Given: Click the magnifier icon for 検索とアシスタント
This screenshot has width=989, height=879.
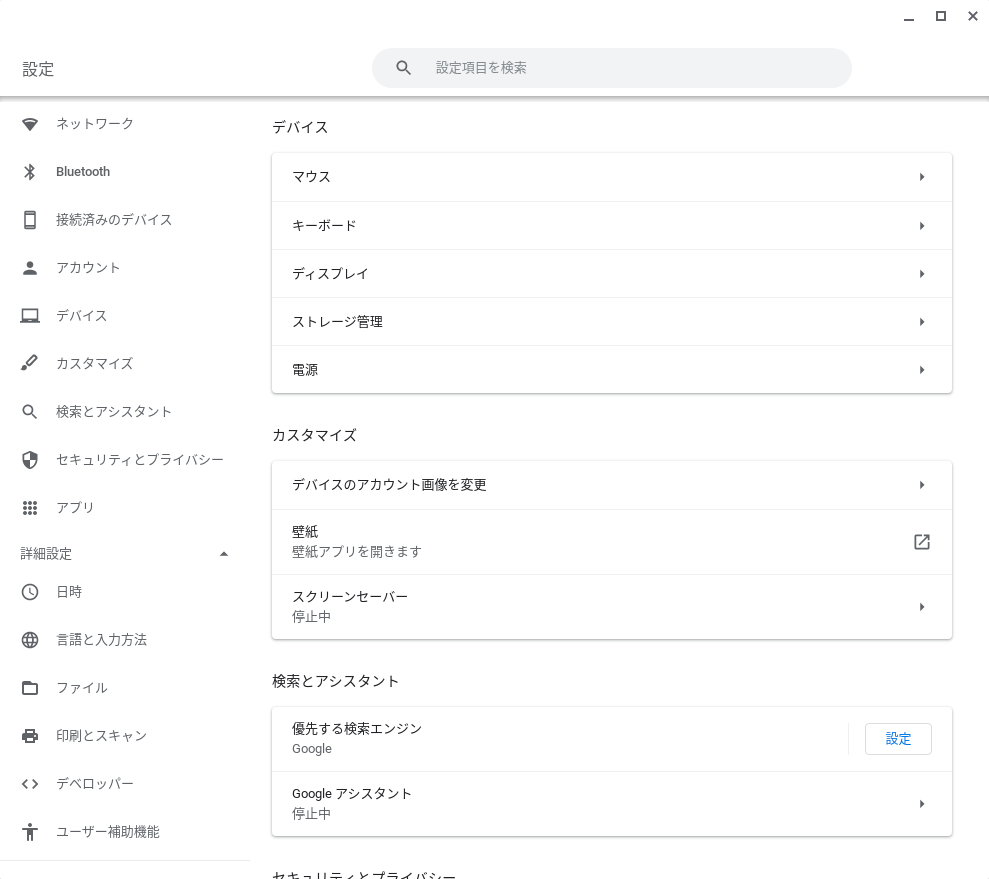Looking at the screenshot, I should pyautogui.click(x=30, y=412).
